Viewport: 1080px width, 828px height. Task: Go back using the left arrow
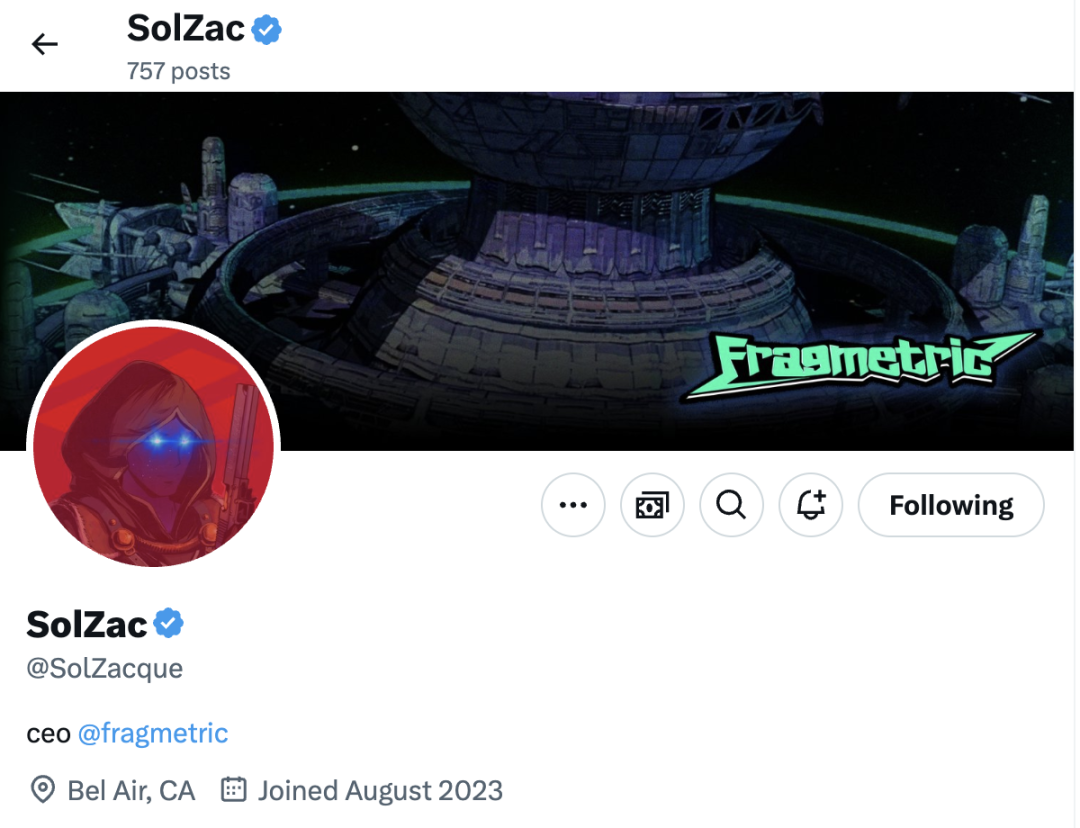[x=45, y=44]
